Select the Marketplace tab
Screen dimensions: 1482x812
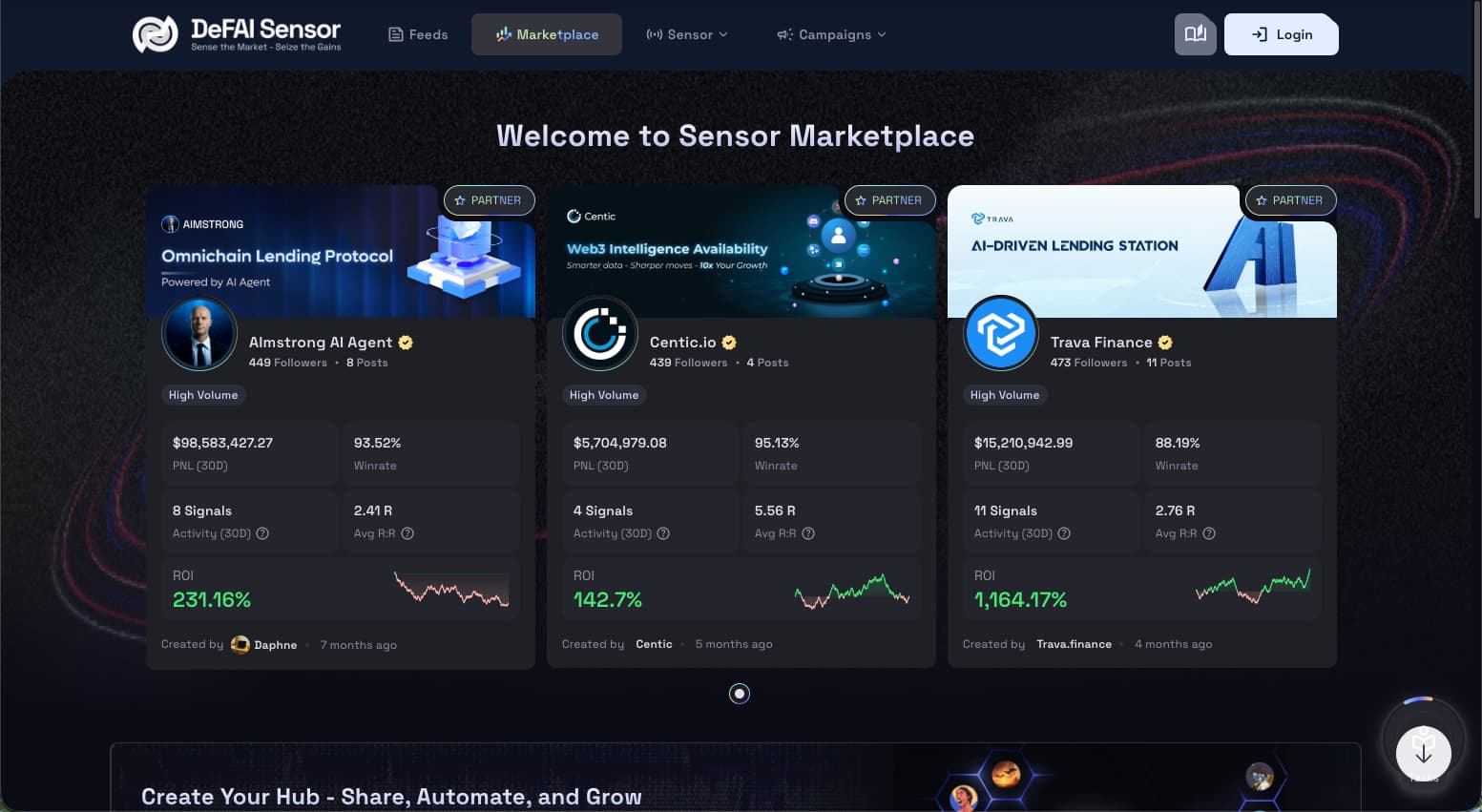pyautogui.click(x=547, y=34)
